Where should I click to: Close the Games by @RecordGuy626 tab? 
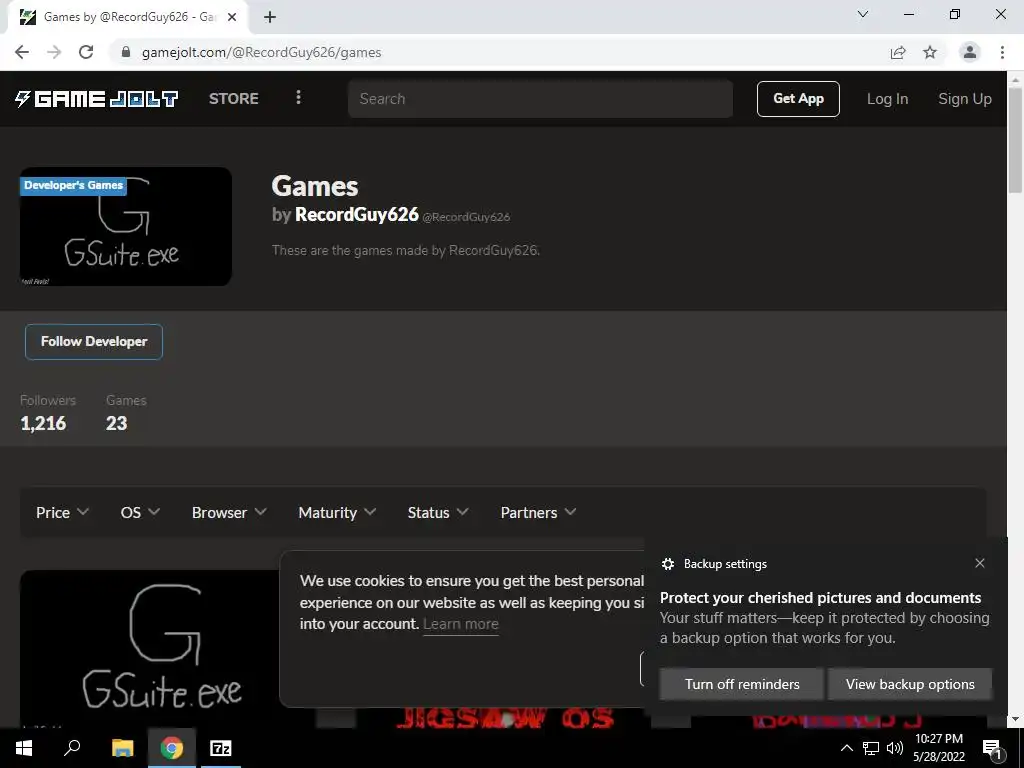click(x=232, y=17)
